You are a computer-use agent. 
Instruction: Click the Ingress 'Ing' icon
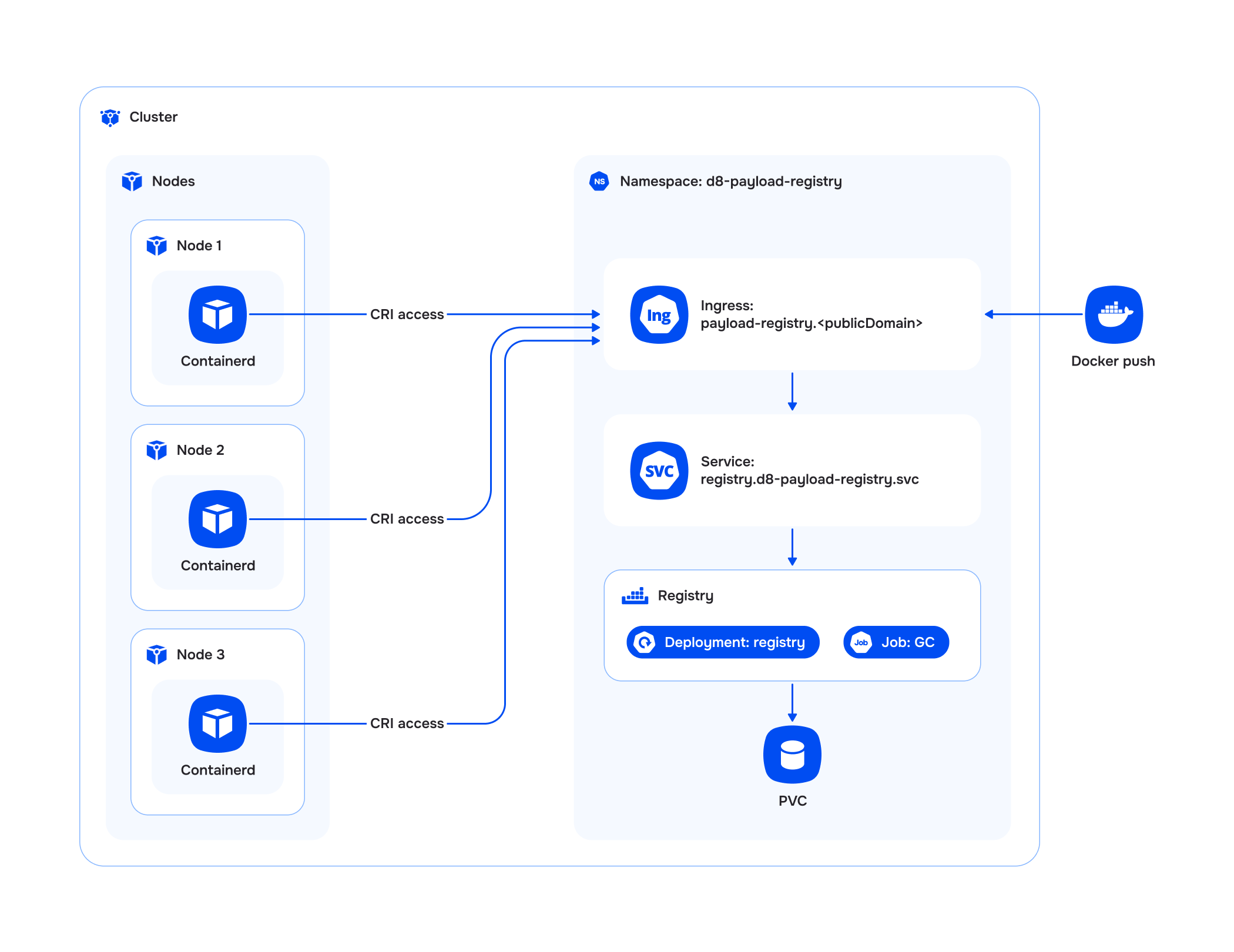(659, 315)
